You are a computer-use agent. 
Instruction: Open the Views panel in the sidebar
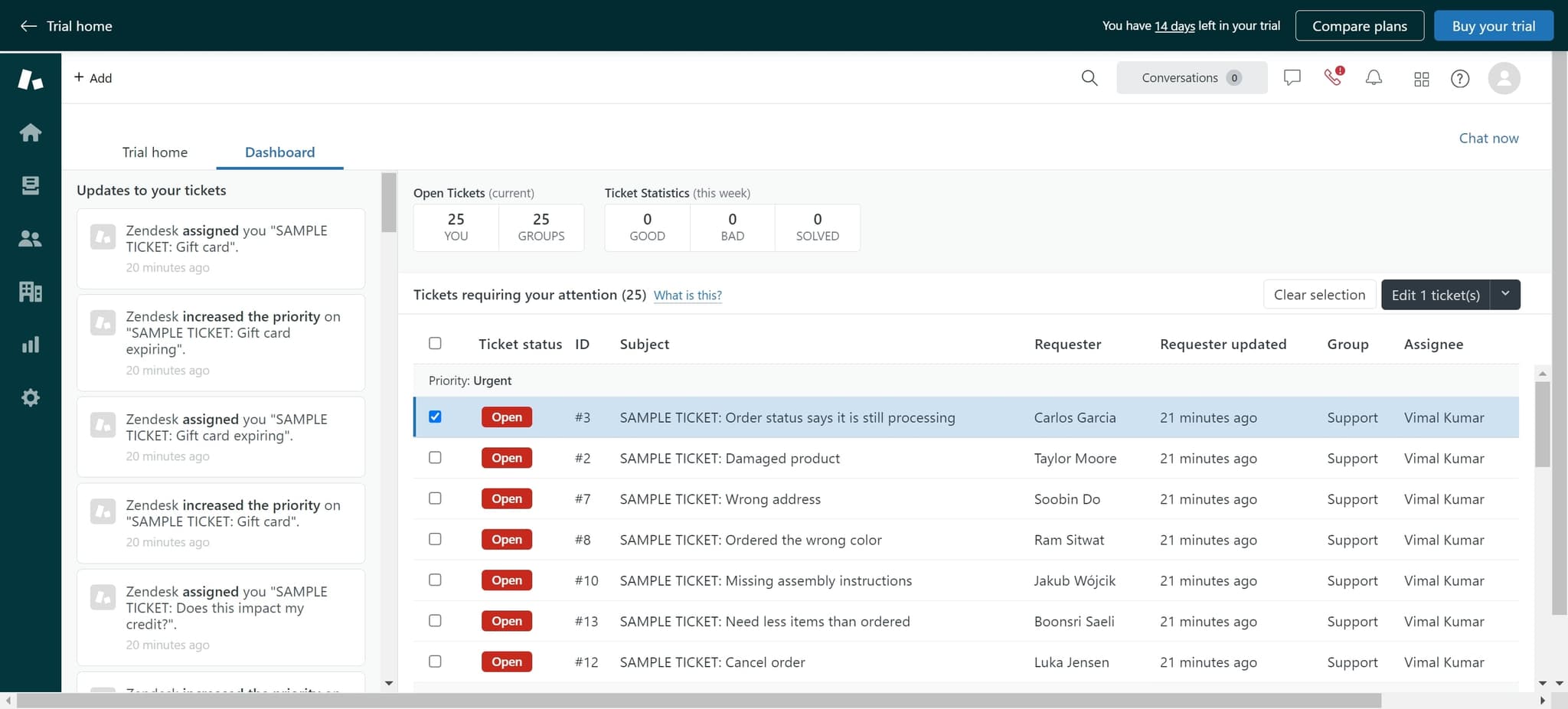pos(30,185)
